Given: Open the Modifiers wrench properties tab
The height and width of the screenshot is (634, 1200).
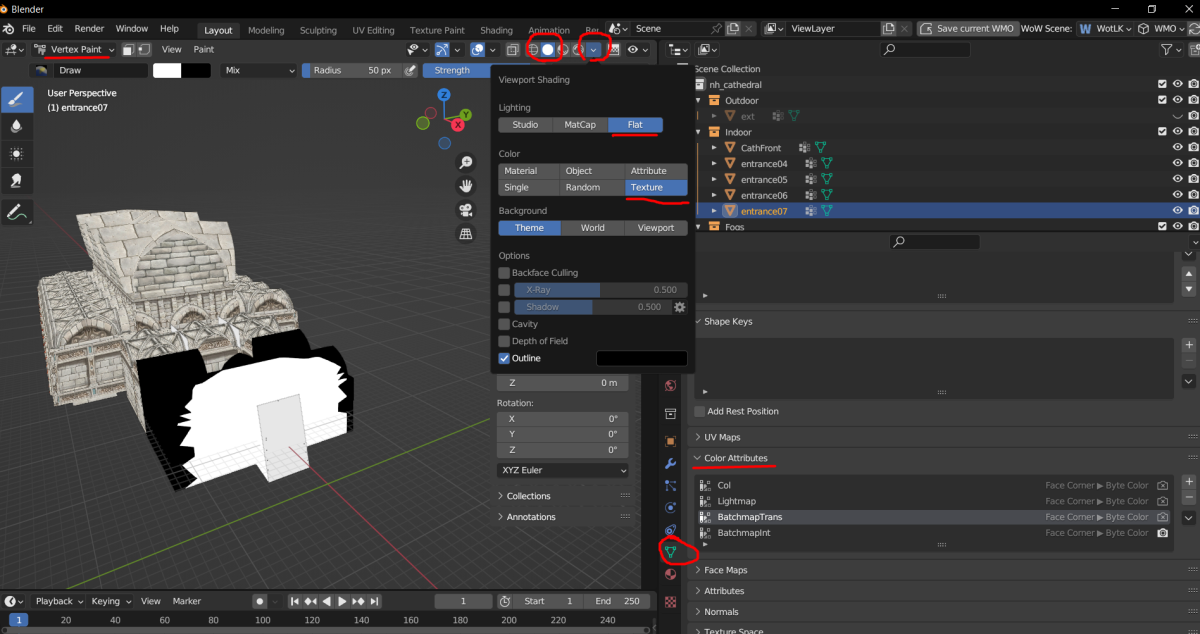Looking at the screenshot, I should click(671, 463).
